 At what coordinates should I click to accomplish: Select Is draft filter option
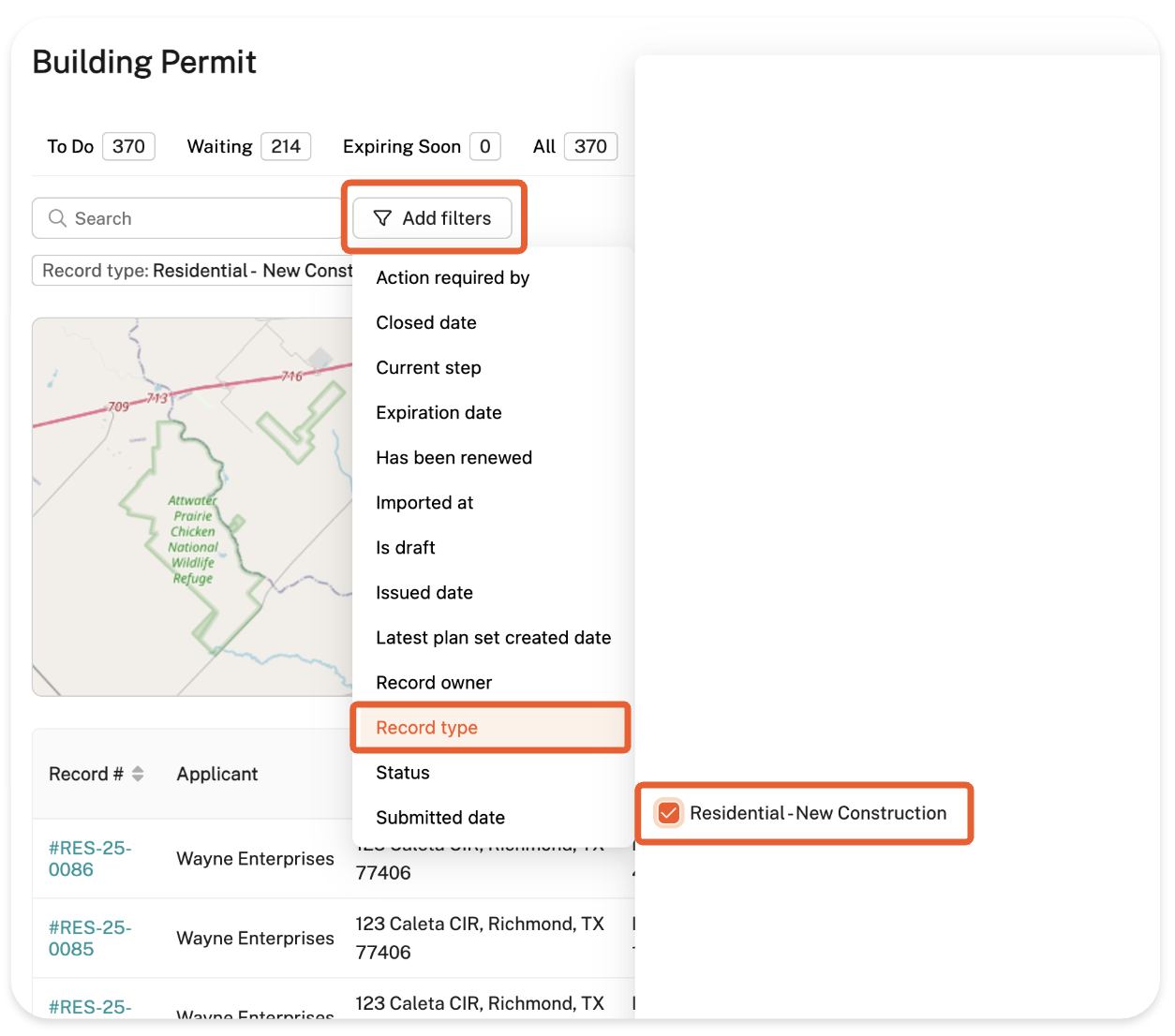406,548
